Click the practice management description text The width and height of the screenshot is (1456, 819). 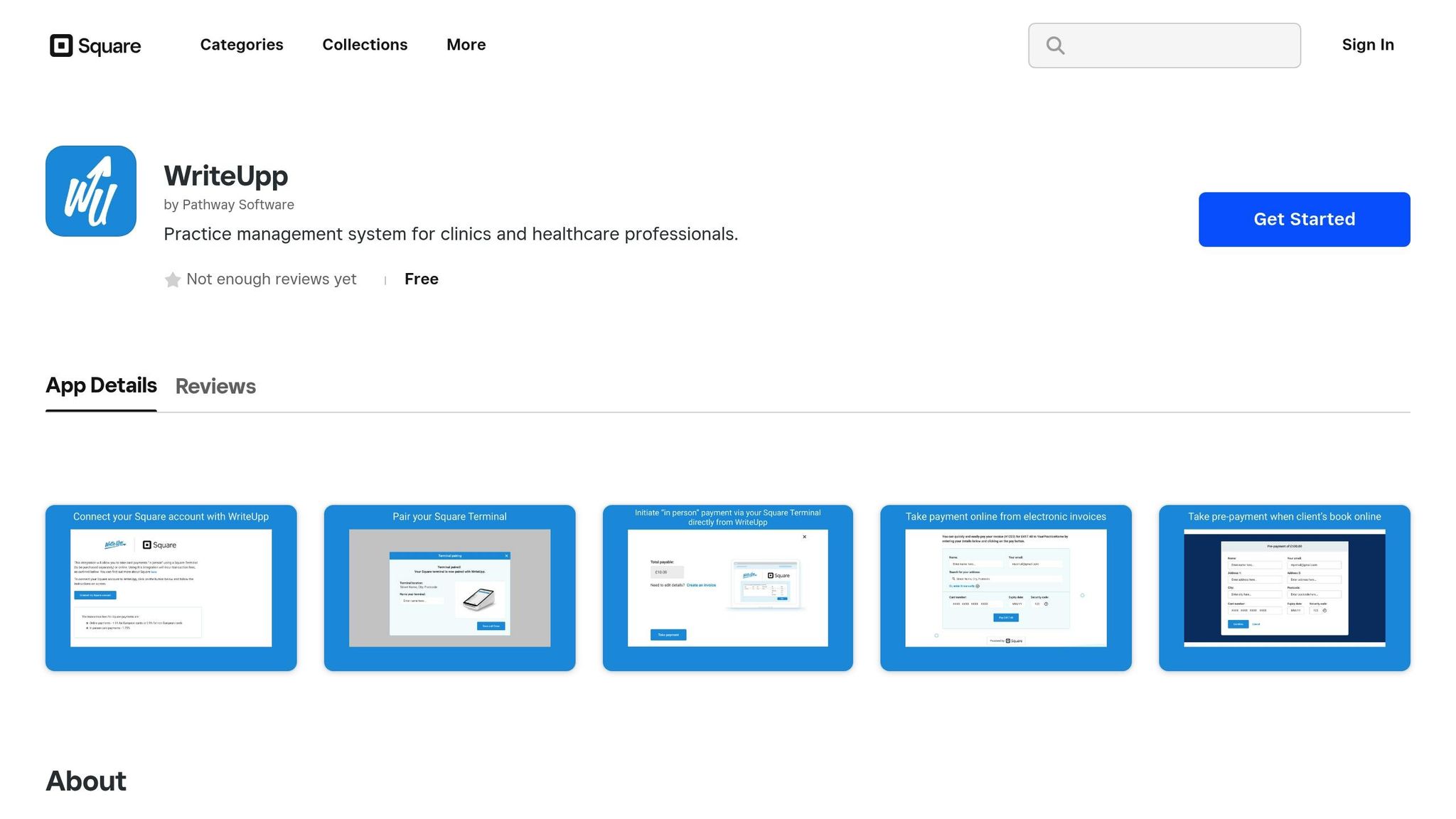coord(451,235)
